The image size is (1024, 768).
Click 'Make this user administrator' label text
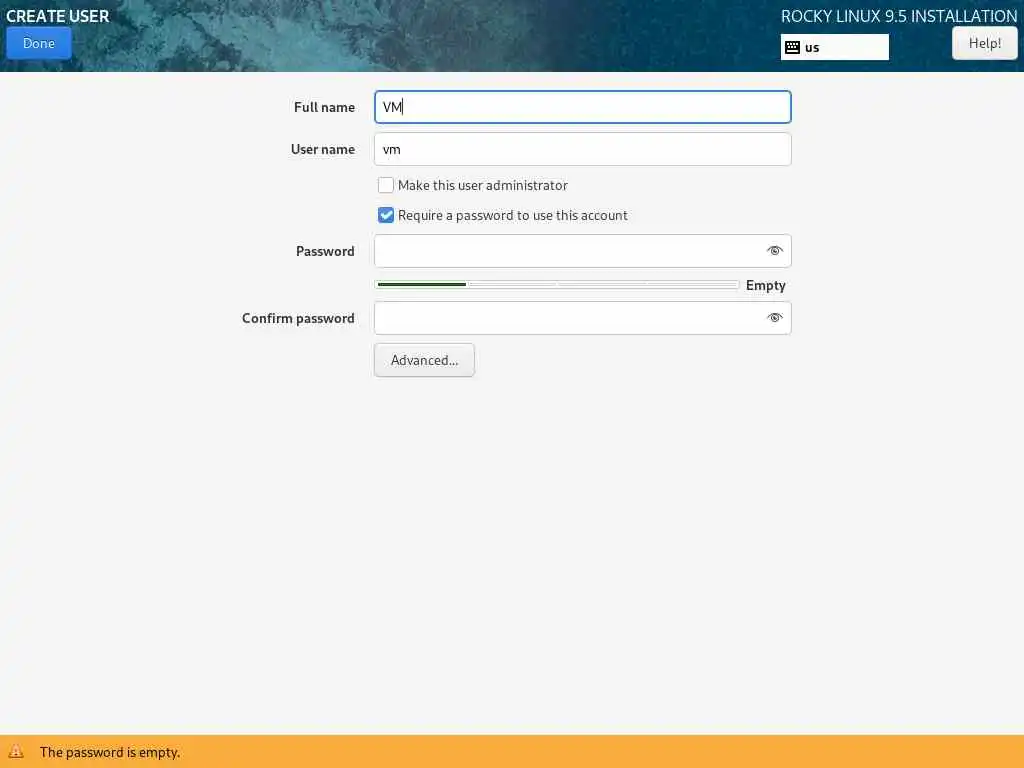tap(483, 185)
